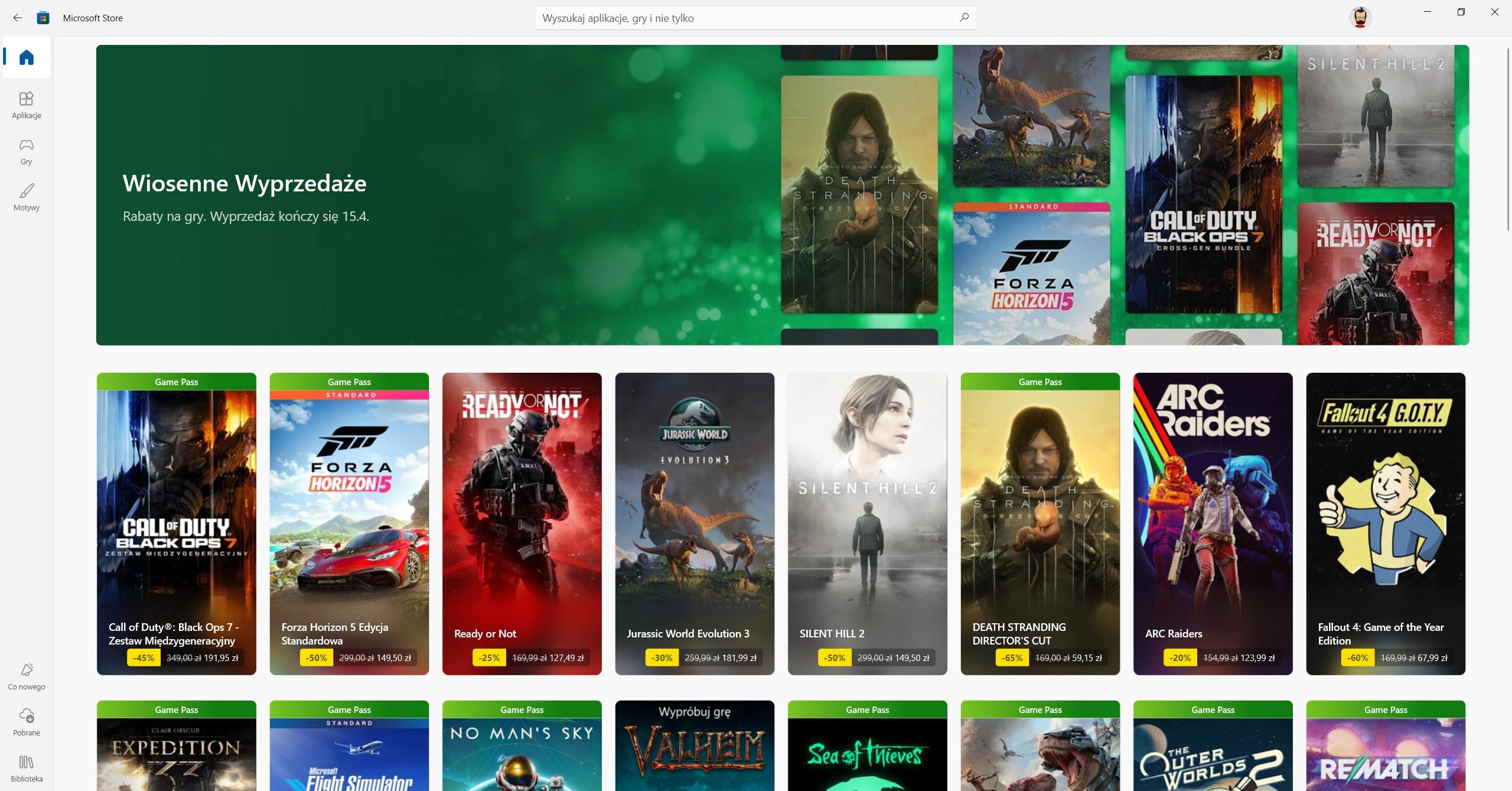Open ARC Raiders game tile
1512x791 pixels.
point(1213,523)
